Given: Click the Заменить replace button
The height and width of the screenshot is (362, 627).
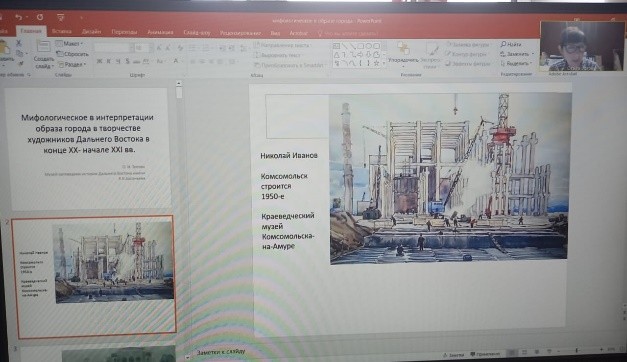Looking at the screenshot, I should tap(517, 54).
